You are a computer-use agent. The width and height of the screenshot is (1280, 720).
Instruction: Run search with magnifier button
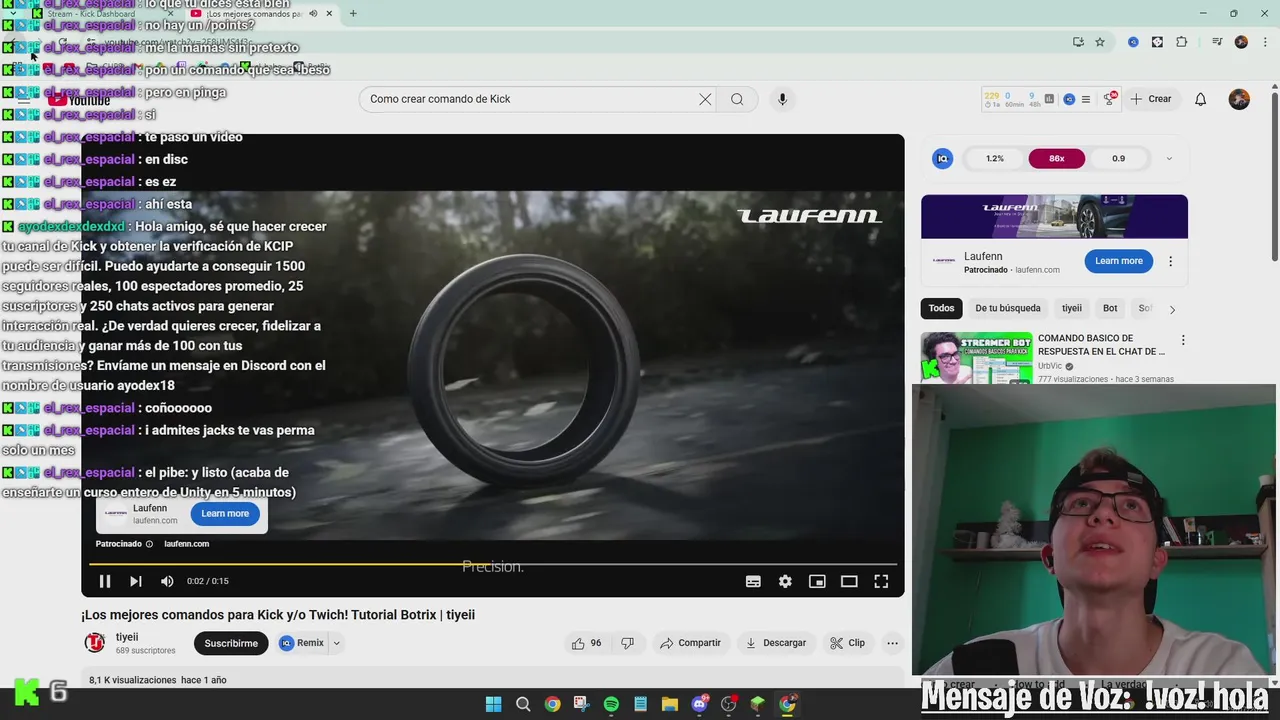(x=737, y=99)
